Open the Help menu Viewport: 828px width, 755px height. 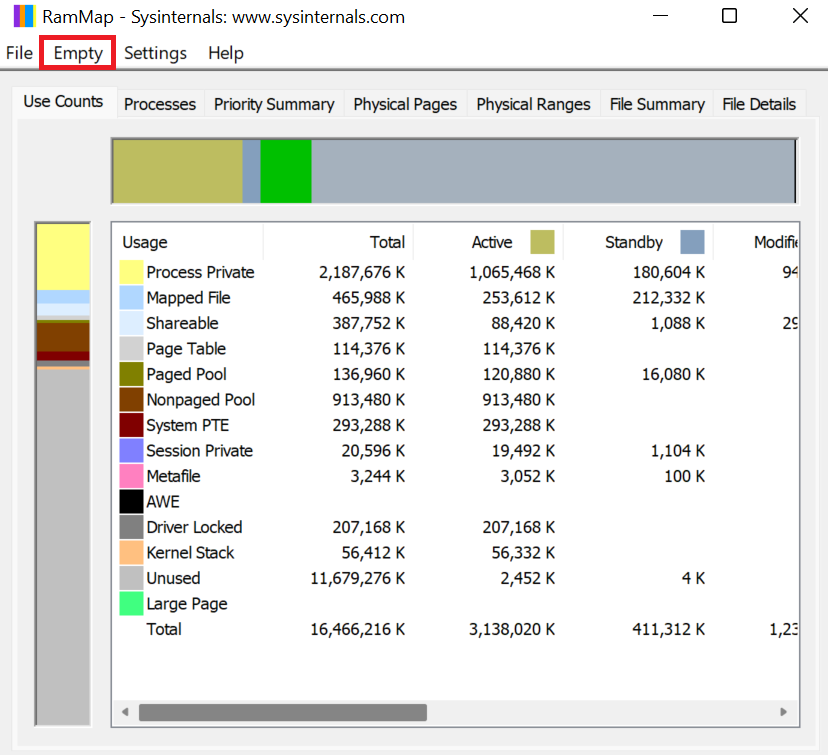tap(225, 53)
